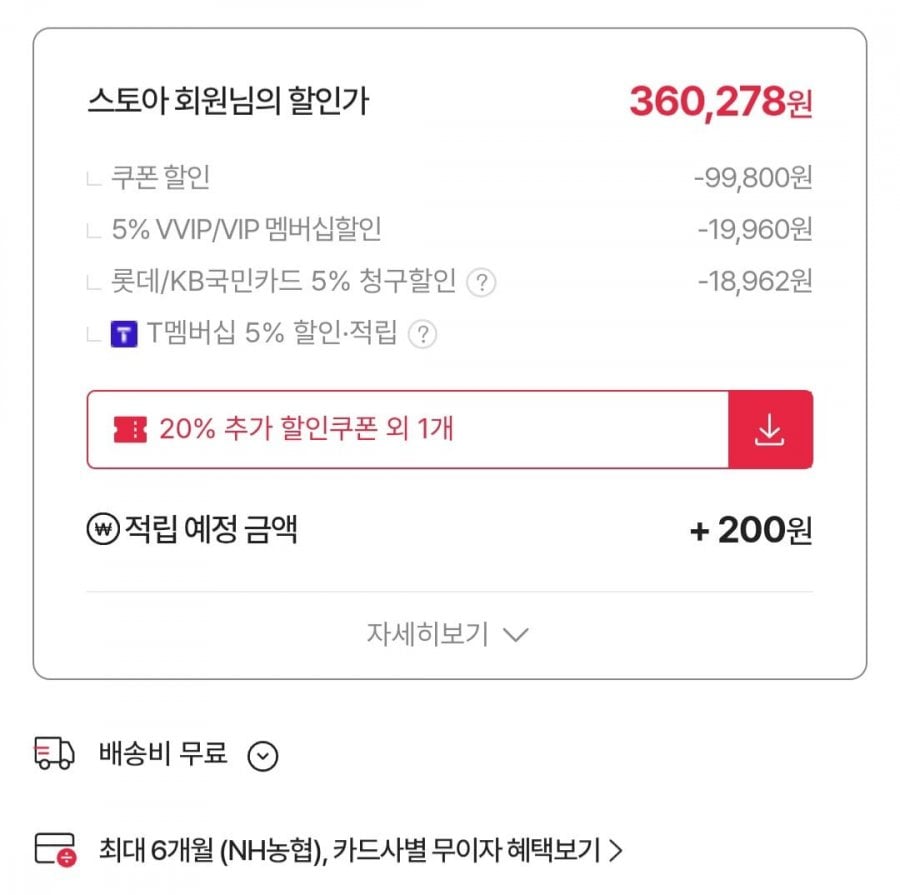Click the delivery truck icon
The height and width of the screenshot is (895, 900).
click(54, 754)
